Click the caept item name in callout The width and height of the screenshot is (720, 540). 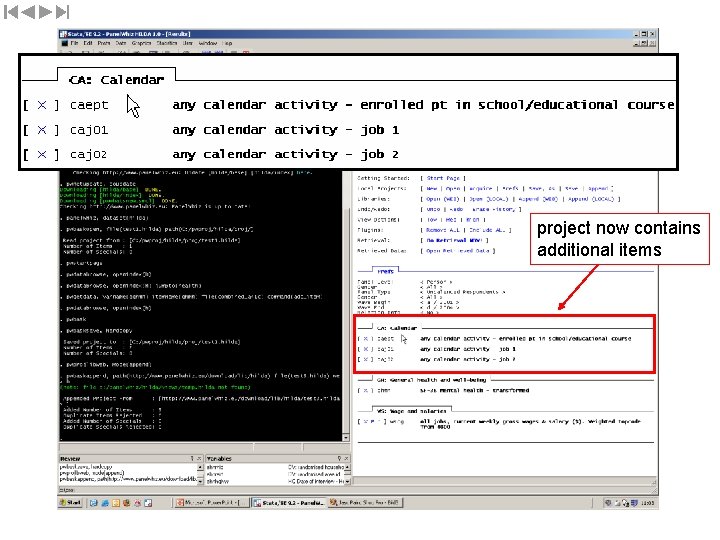point(89,105)
